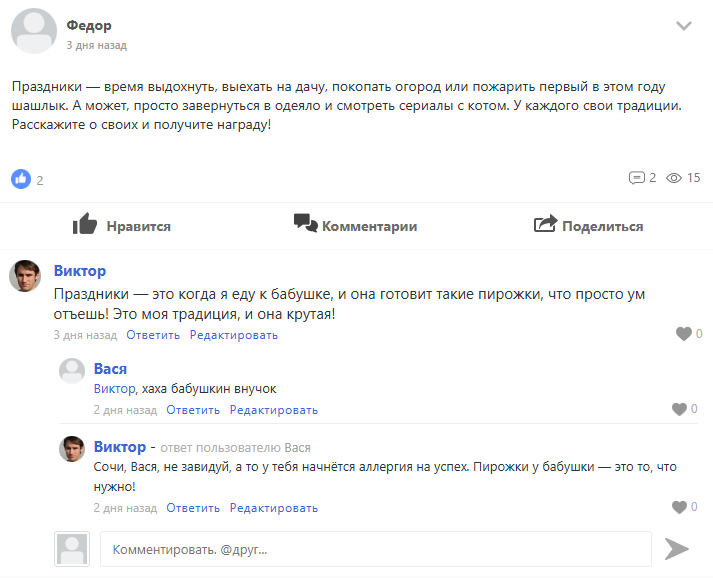Click Федор's profile avatar
Image resolution: width=713 pixels, height=578 pixels.
(x=34, y=31)
